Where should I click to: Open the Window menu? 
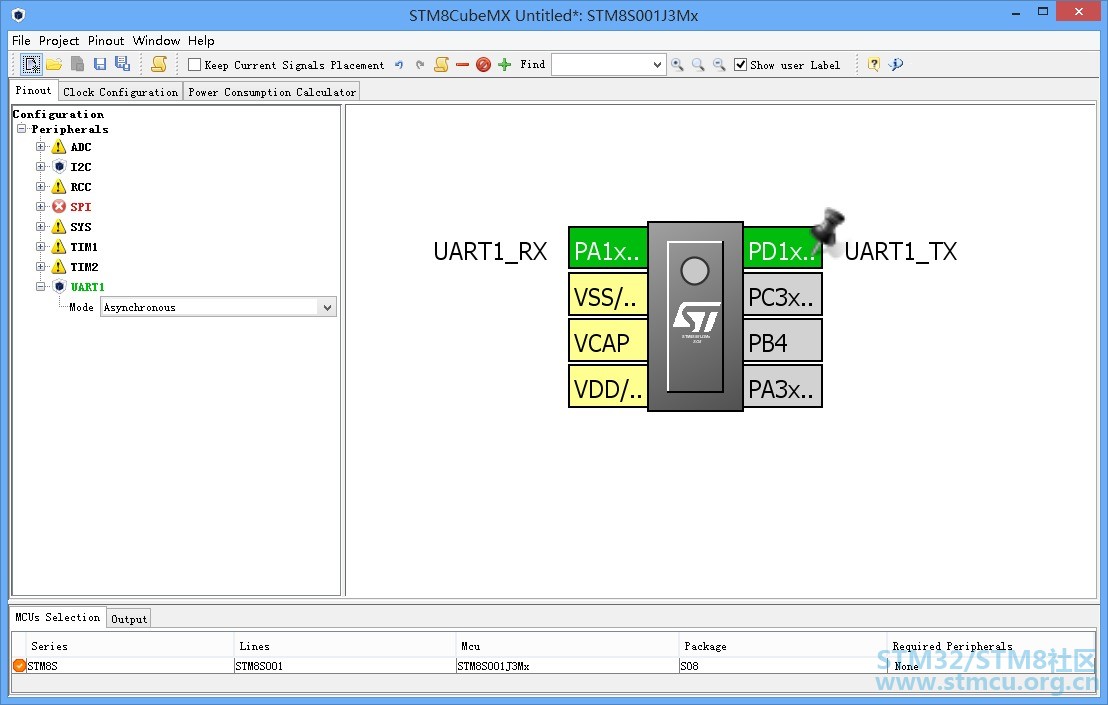click(156, 40)
